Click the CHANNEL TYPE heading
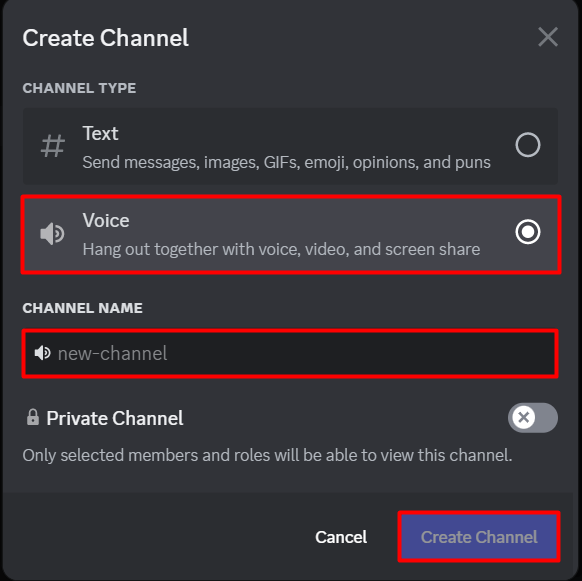Image resolution: width=582 pixels, height=581 pixels. (79, 88)
